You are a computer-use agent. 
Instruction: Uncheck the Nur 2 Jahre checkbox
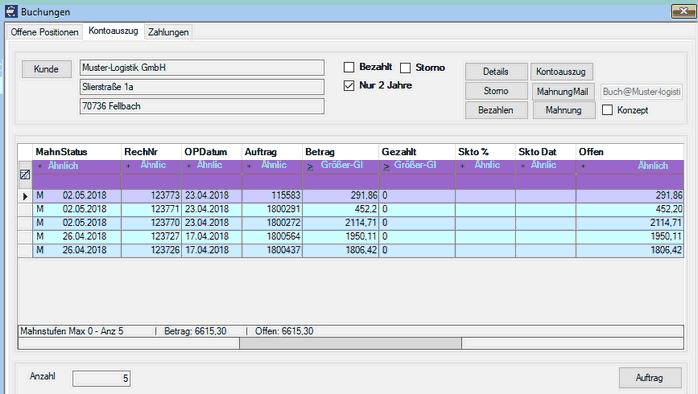click(349, 85)
